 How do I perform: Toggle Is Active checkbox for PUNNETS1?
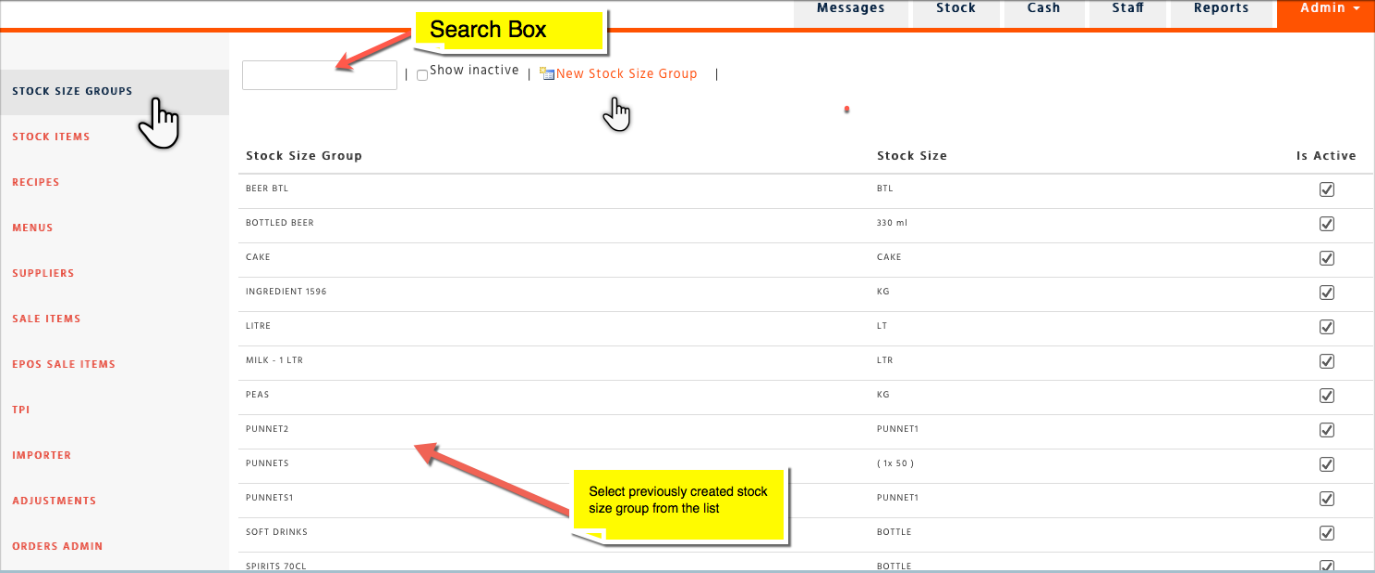tap(1327, 499)
